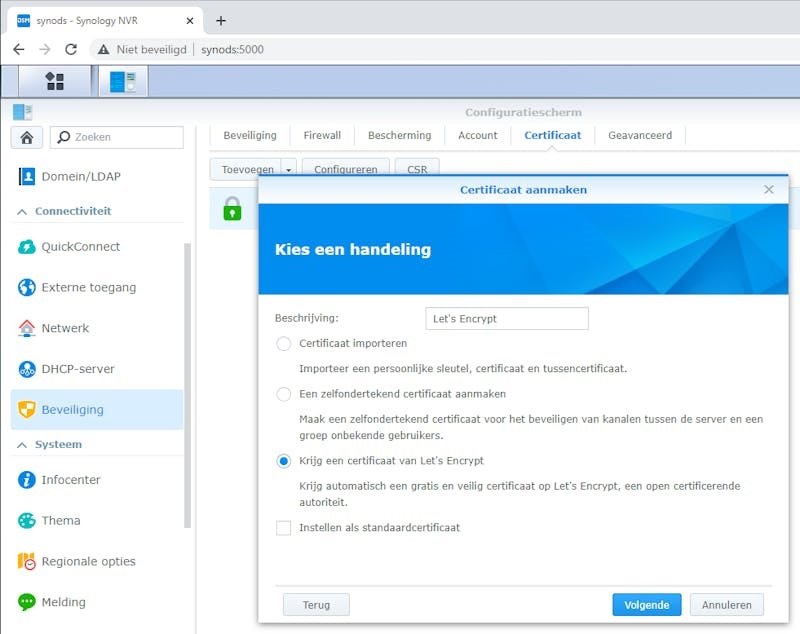800x634 pixels.
Task: Switch to the Firewall tab
Action: 322,135
